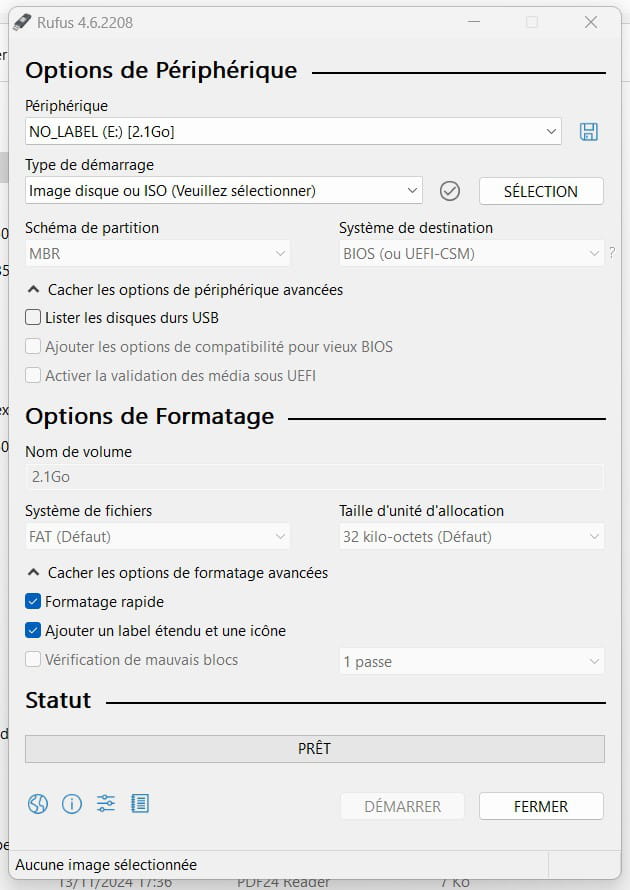Open the Système de fichiers dropdown
This screenshot has width=630, height=890.
pos(157,536)
